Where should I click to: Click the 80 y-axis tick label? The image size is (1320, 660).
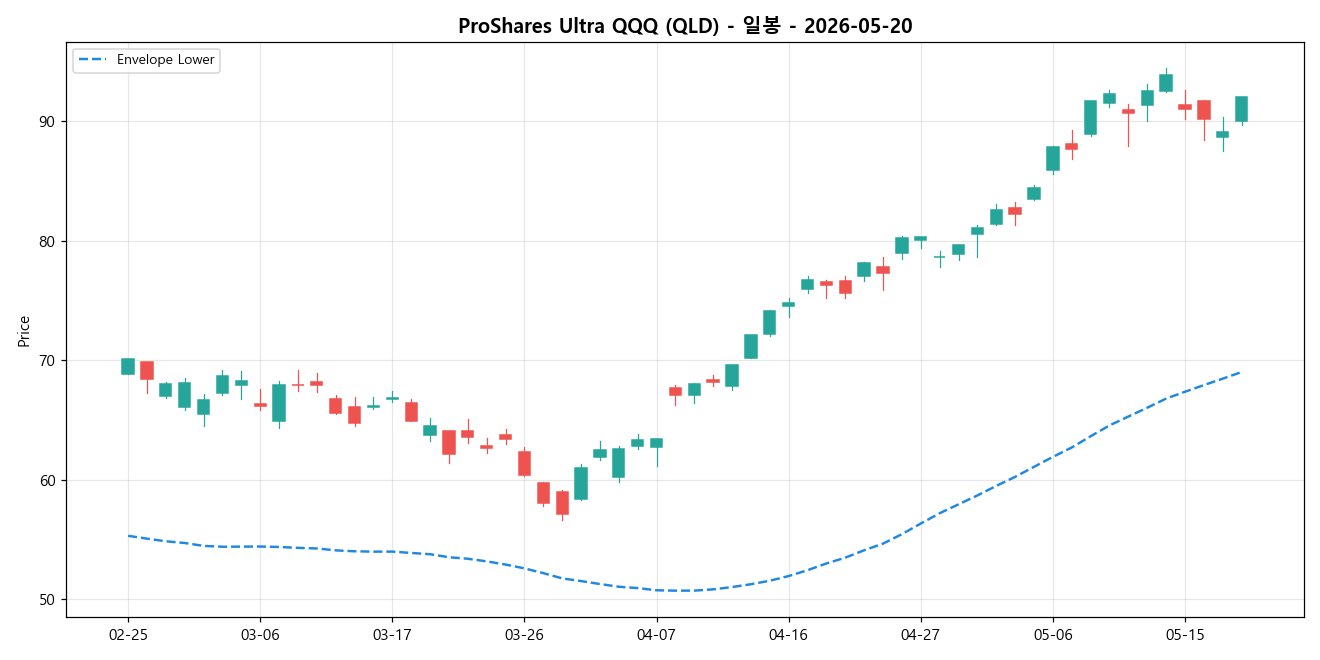(49, 241)
